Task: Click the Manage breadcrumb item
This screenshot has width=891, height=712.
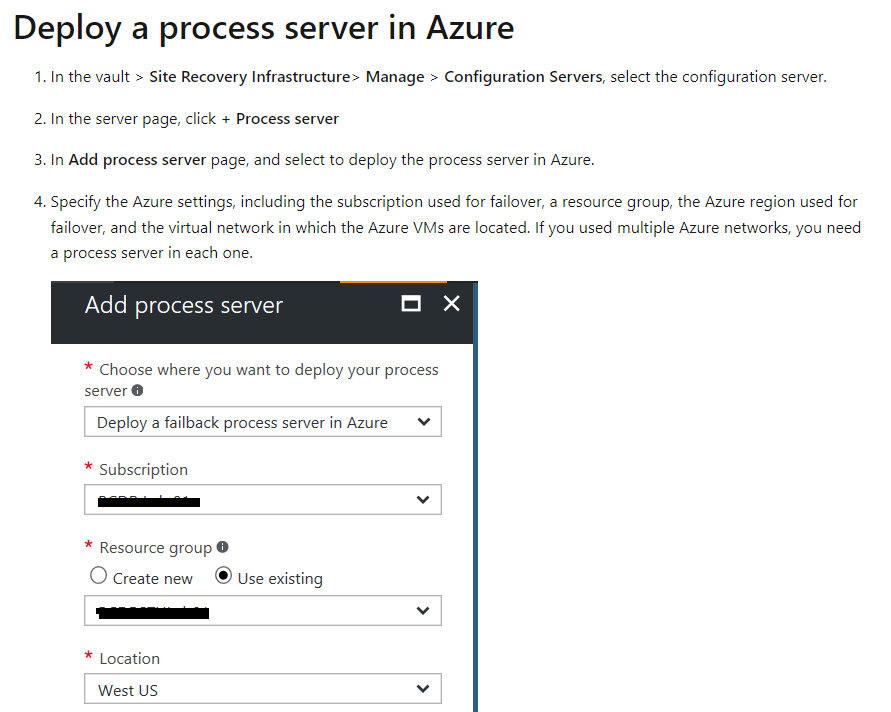Action: tap(395, 76)
